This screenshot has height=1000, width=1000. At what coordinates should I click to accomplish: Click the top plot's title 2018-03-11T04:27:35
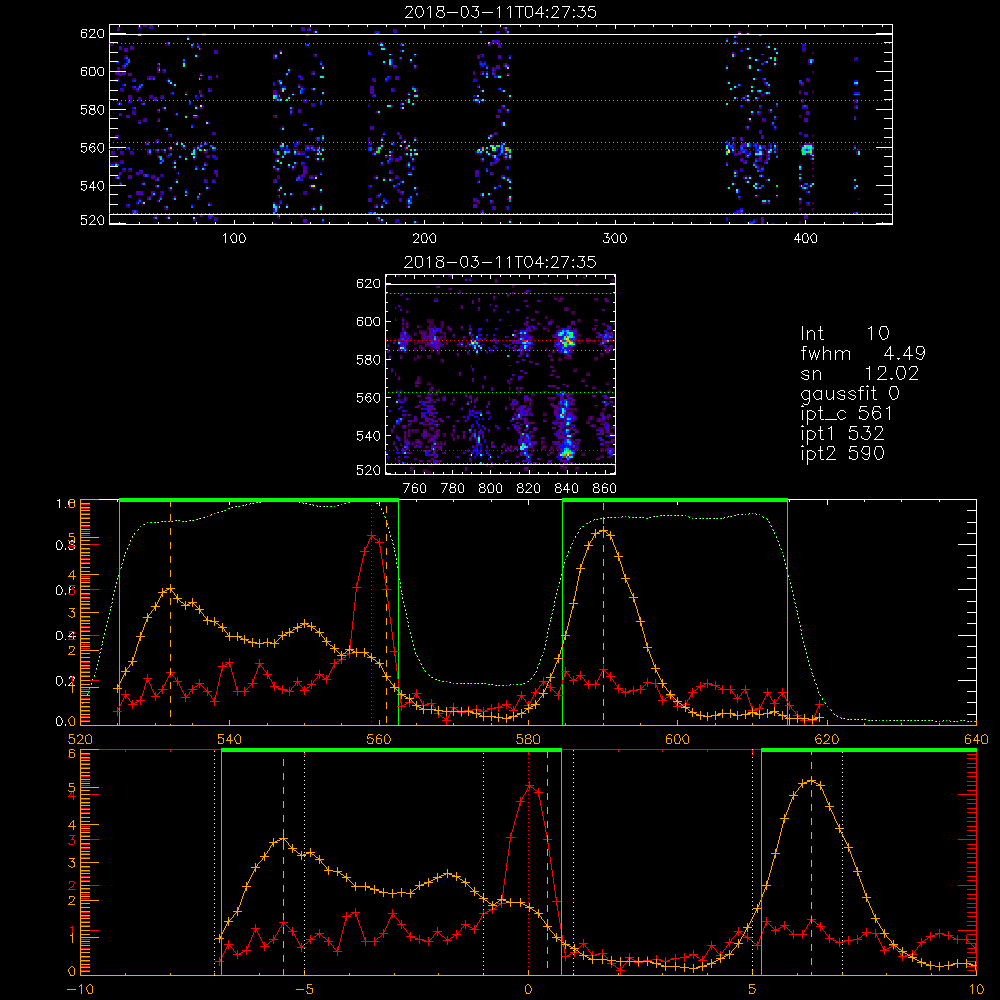click(x=500, y=12)
